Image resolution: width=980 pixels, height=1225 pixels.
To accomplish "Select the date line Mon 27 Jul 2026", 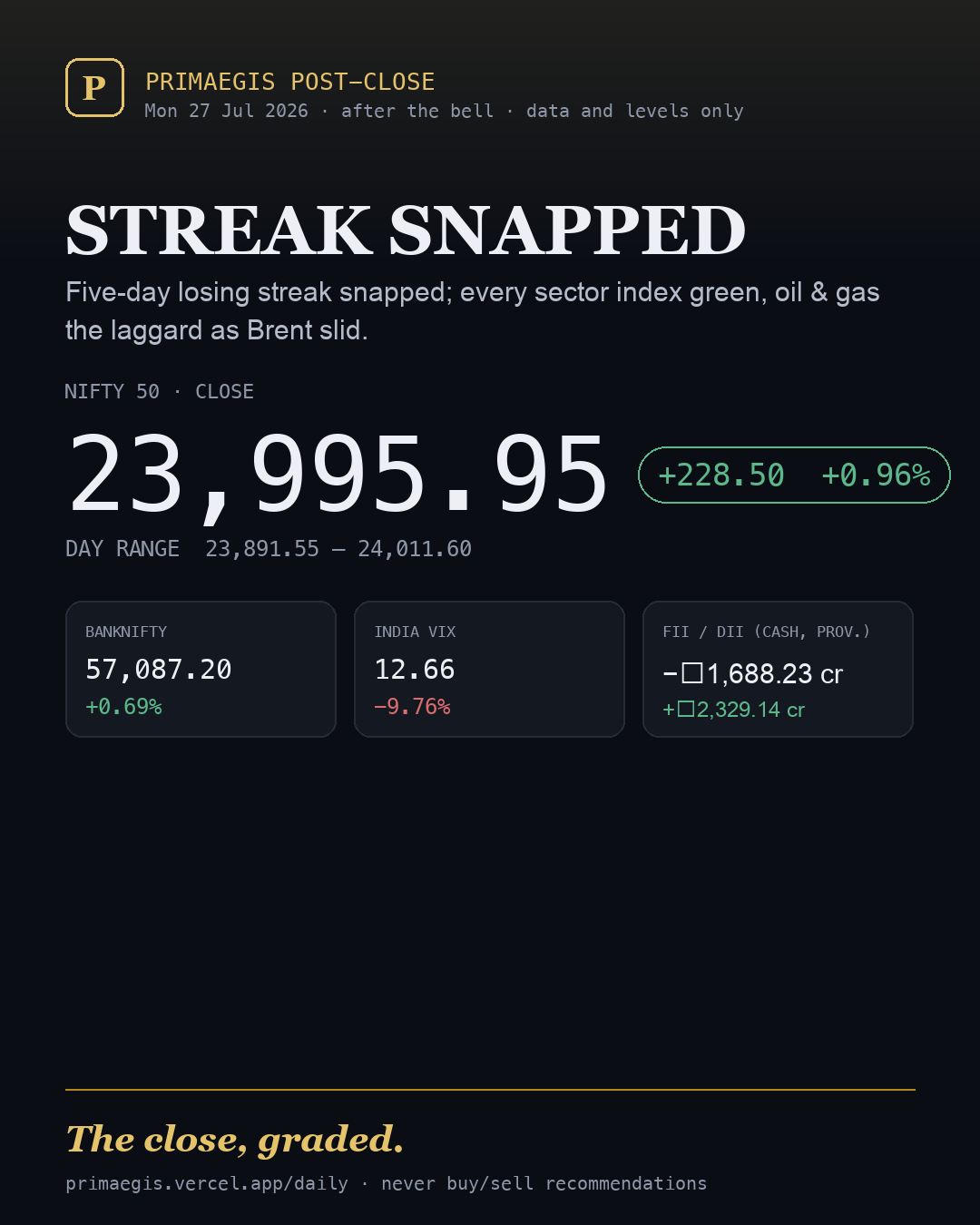I will 226,111.
